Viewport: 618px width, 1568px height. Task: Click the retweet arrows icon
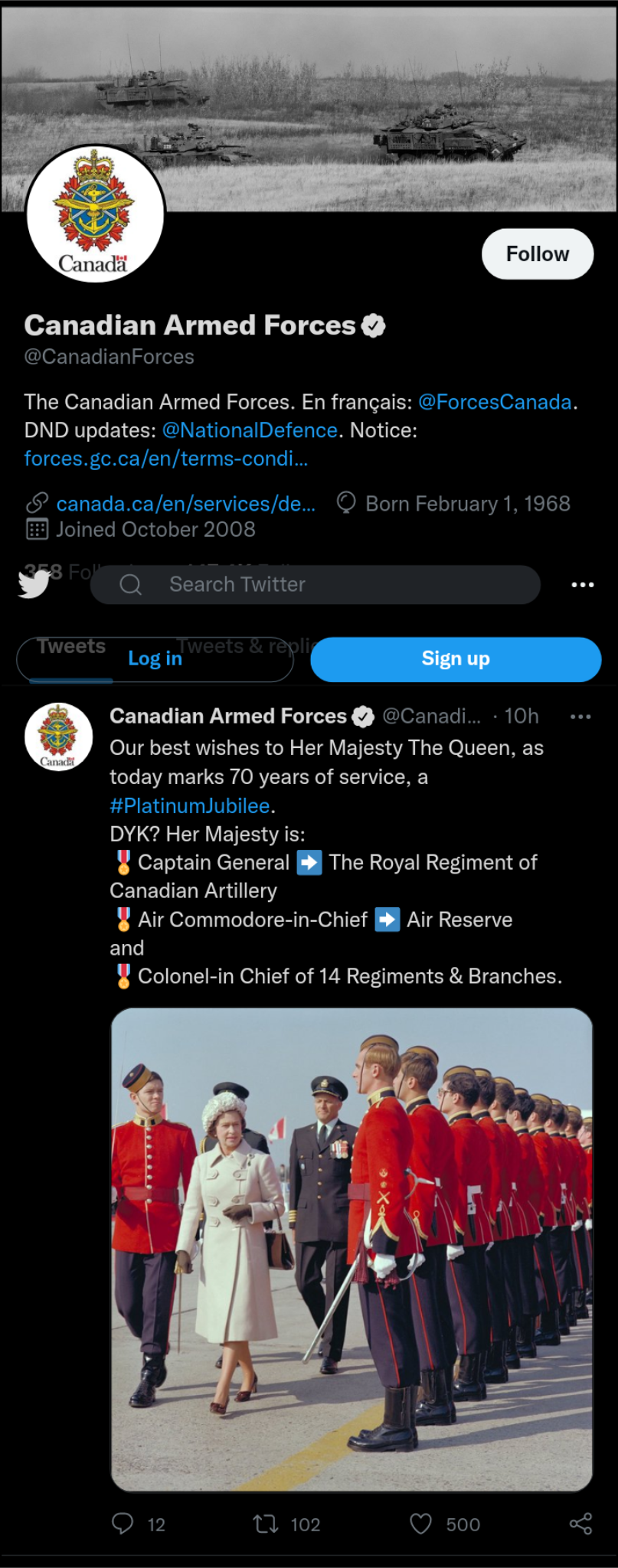pos(266,1524)
